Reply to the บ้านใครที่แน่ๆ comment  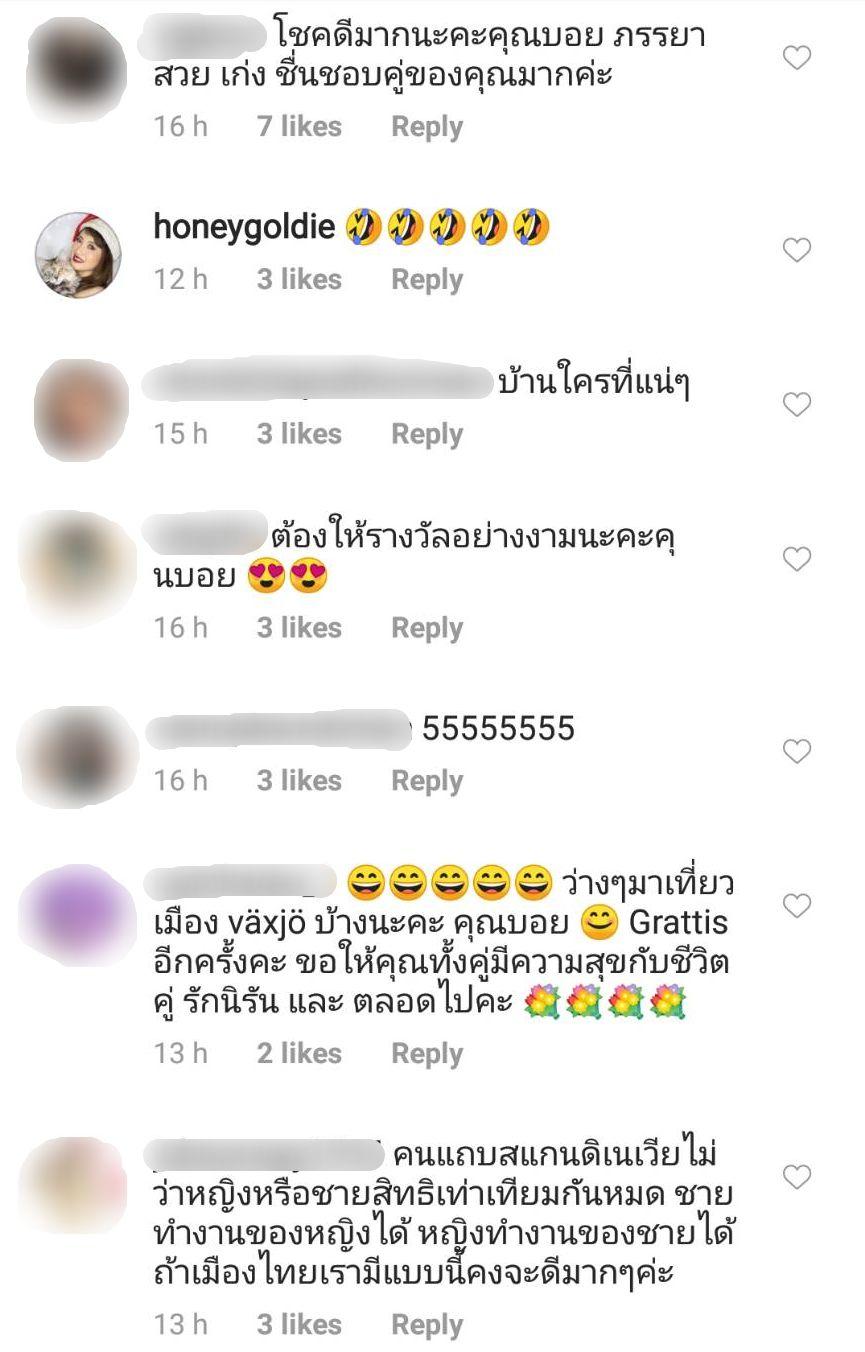point(427,434)
